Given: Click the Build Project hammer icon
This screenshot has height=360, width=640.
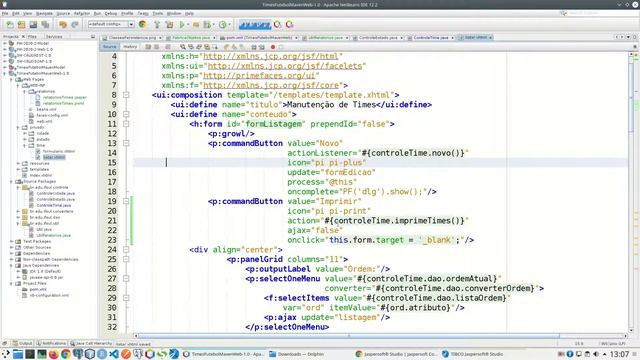Looking at the screenshot, I should pyautogui.click(x=157, y=25).
